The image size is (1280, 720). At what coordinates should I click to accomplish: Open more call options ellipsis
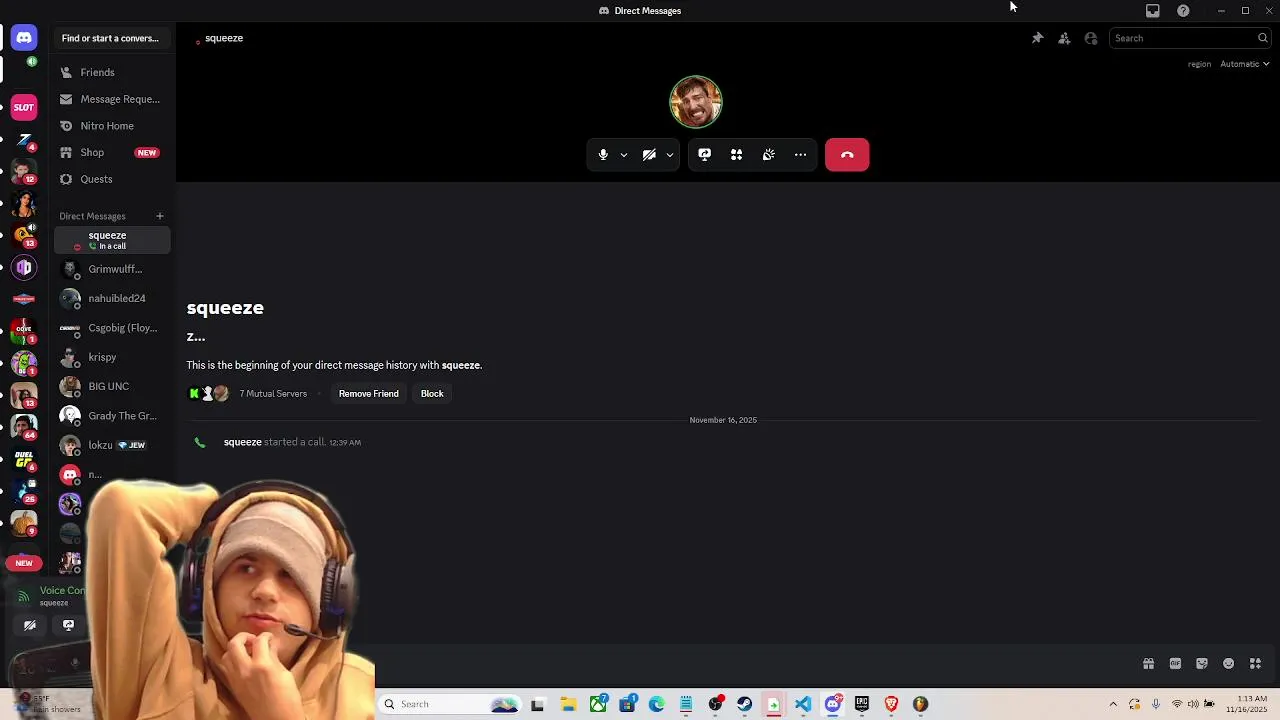tap(800, 155)
